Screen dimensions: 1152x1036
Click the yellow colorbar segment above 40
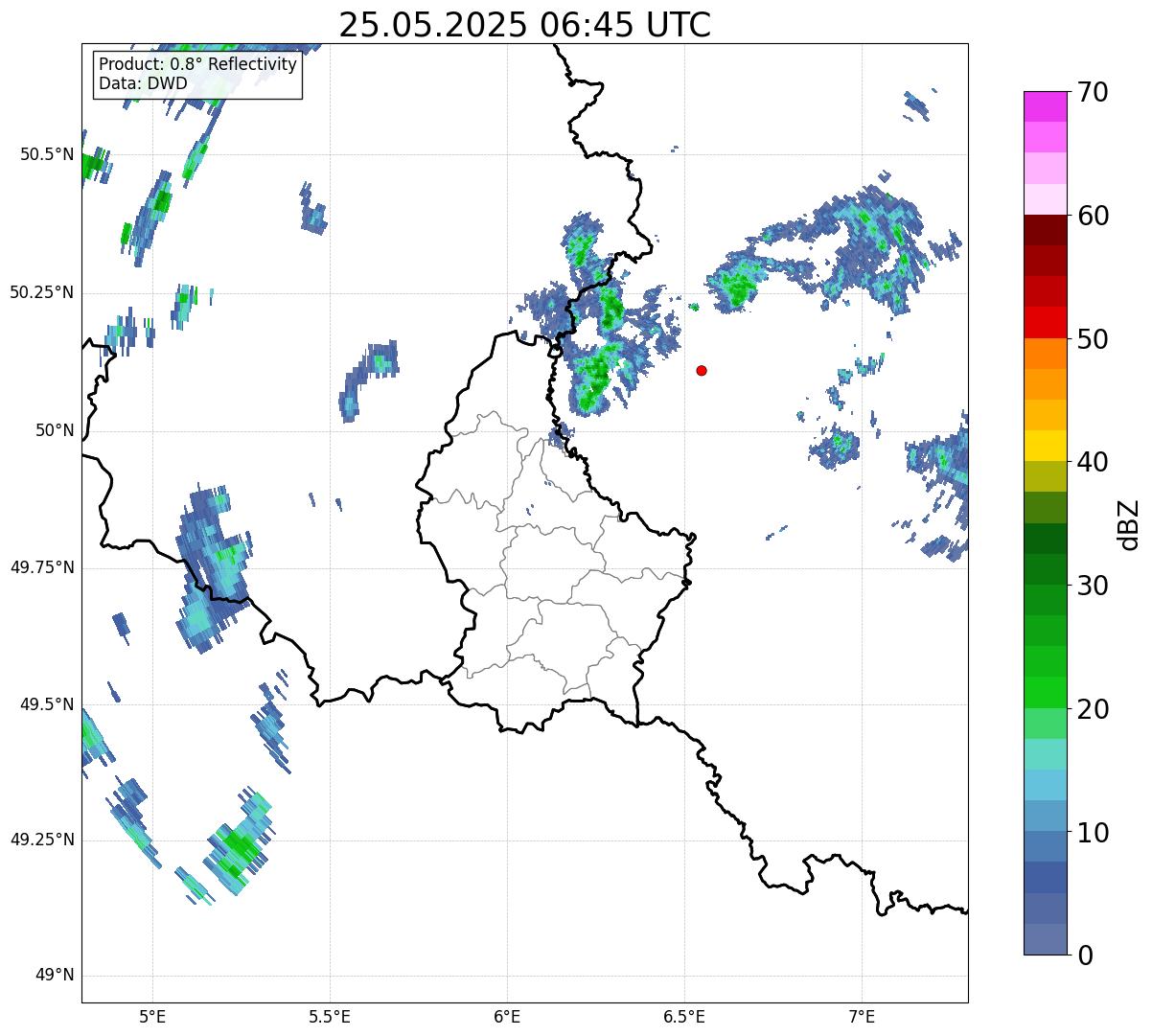(1045, 446)
